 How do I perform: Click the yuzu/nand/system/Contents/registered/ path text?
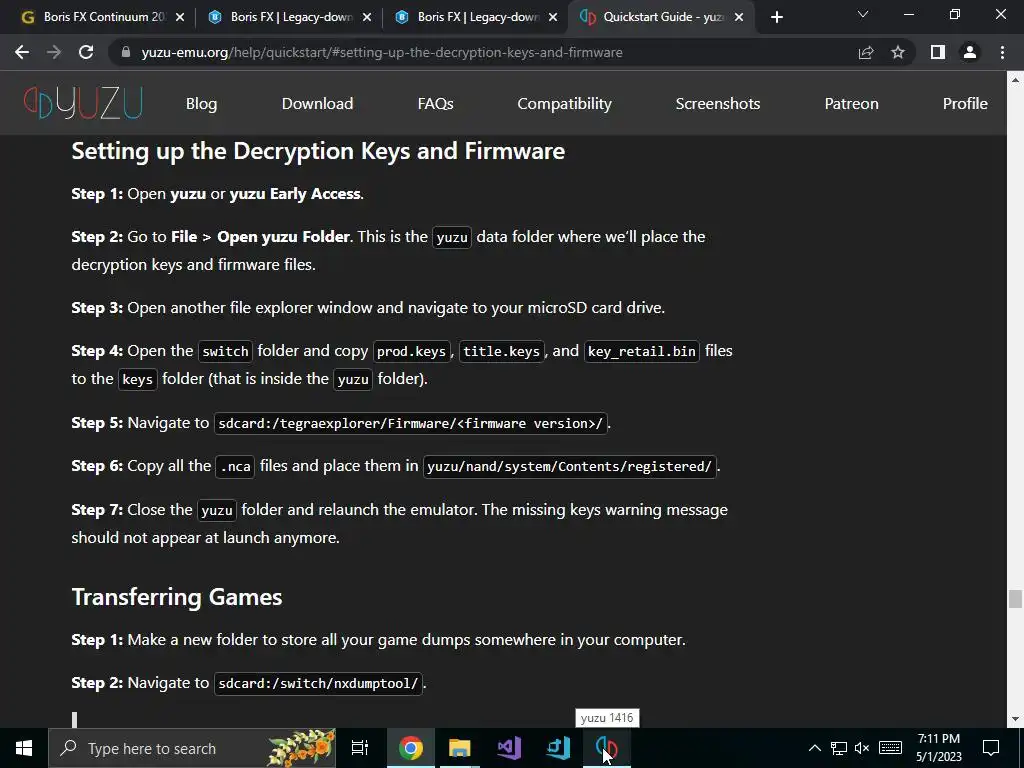[x=569, y=466]
